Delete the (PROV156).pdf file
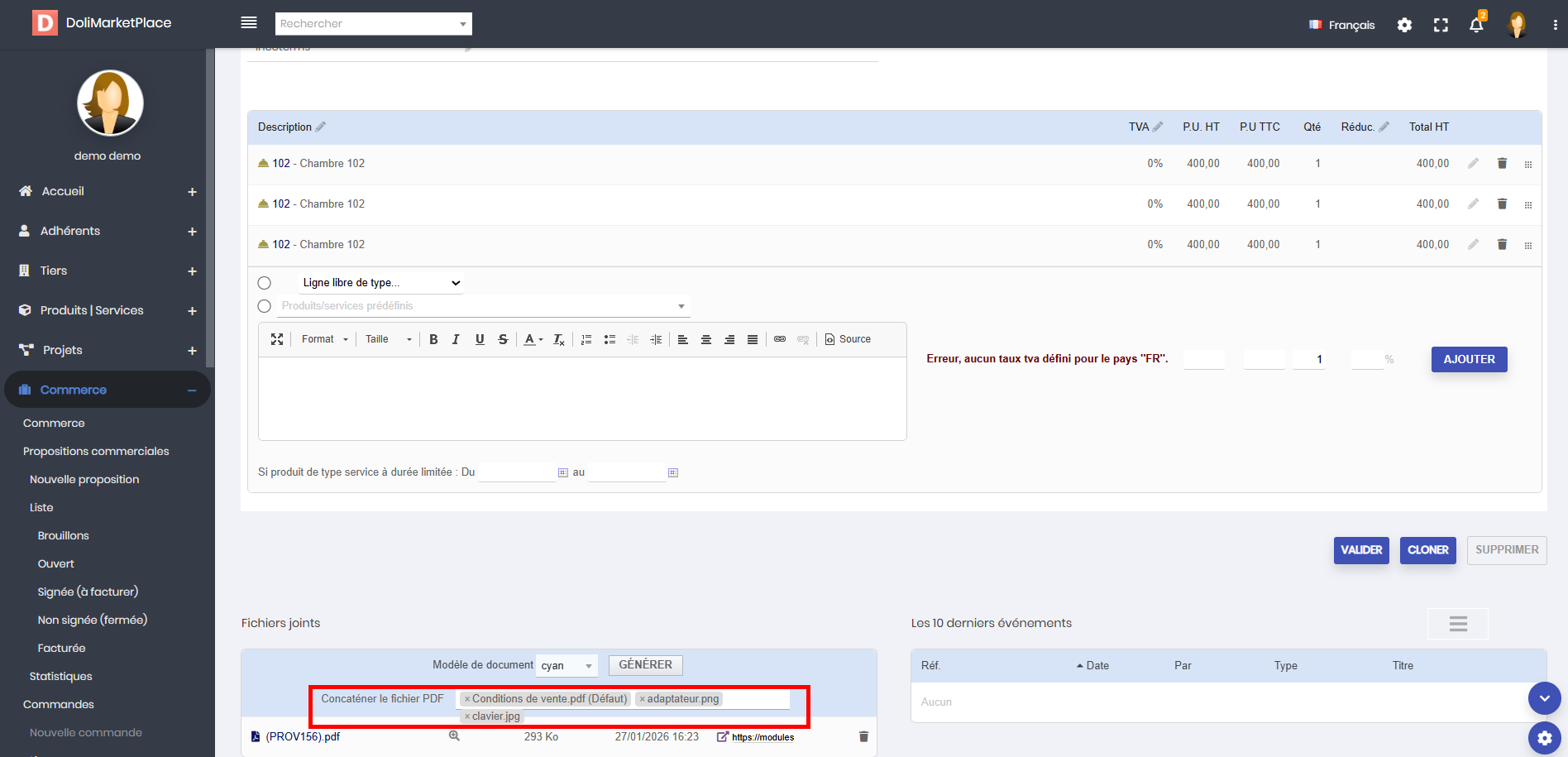This screenshot has width=1568, height=757. coord(863,736)
